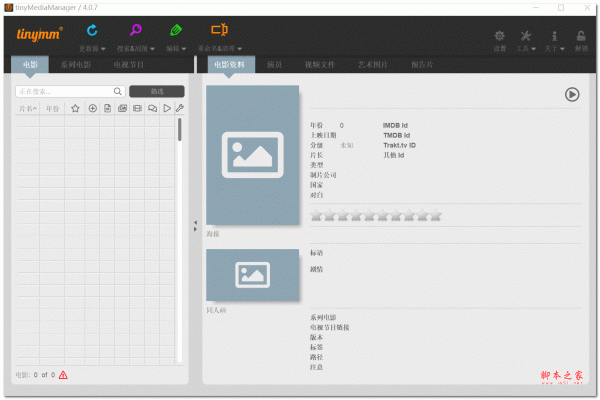The image size is (600, 400).
Task: Click the purple search & scrape magnifier icon
Action: coord(135,30)
